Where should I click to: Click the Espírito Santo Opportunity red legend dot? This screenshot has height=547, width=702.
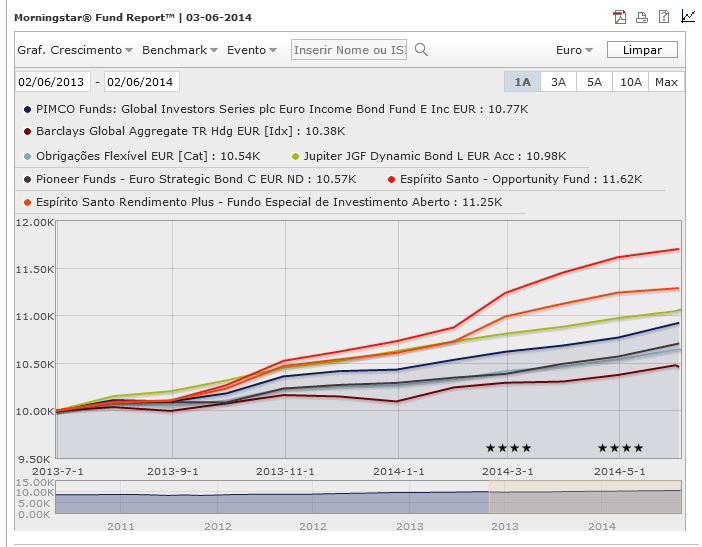[x=391, y=179]
